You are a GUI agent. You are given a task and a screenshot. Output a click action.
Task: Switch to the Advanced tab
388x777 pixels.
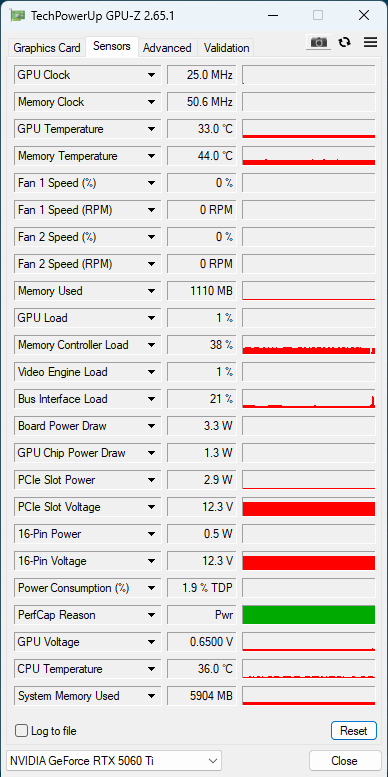[167, 48]
